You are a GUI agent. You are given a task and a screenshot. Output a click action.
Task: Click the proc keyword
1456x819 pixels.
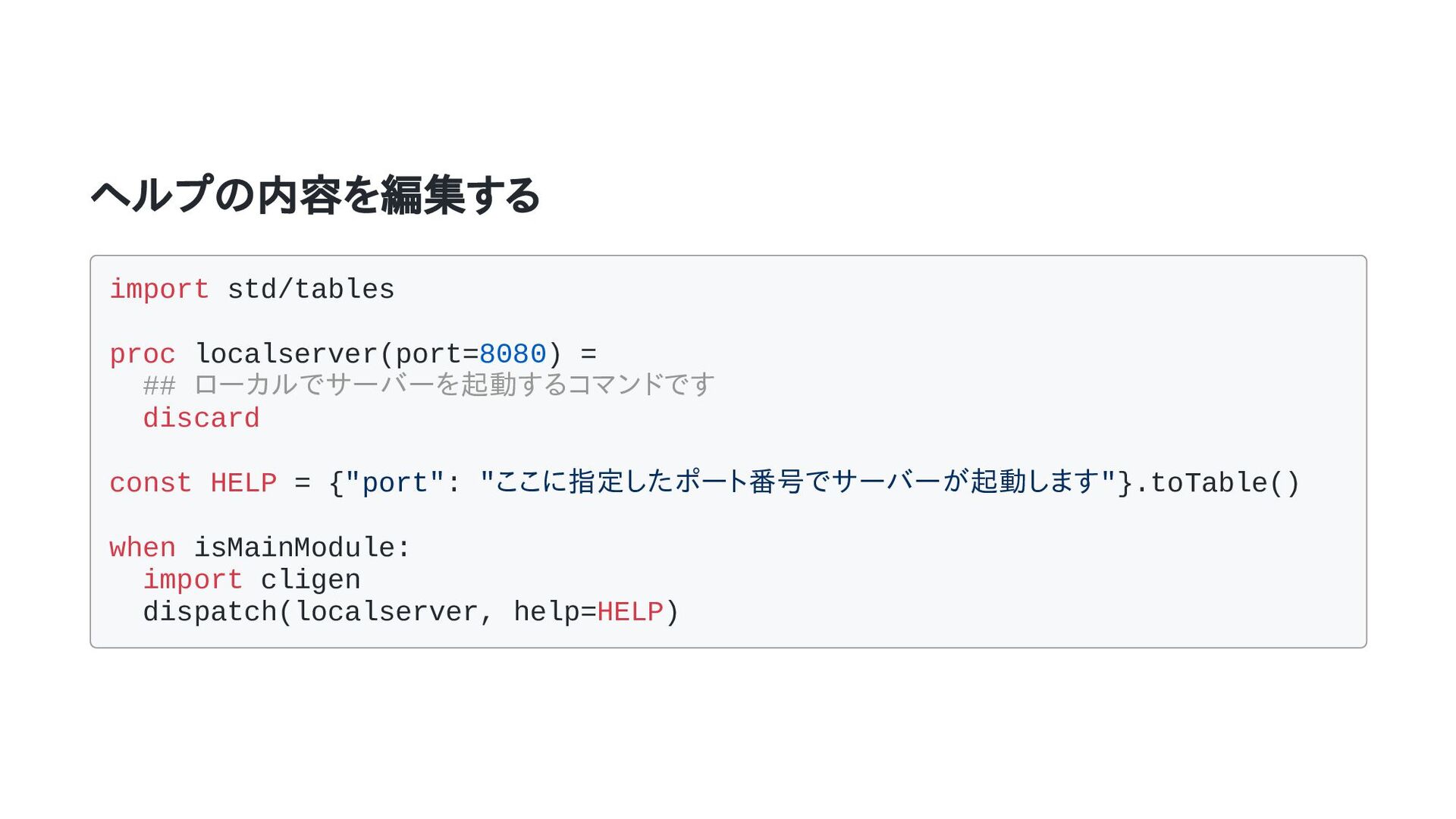pos(143,354)
